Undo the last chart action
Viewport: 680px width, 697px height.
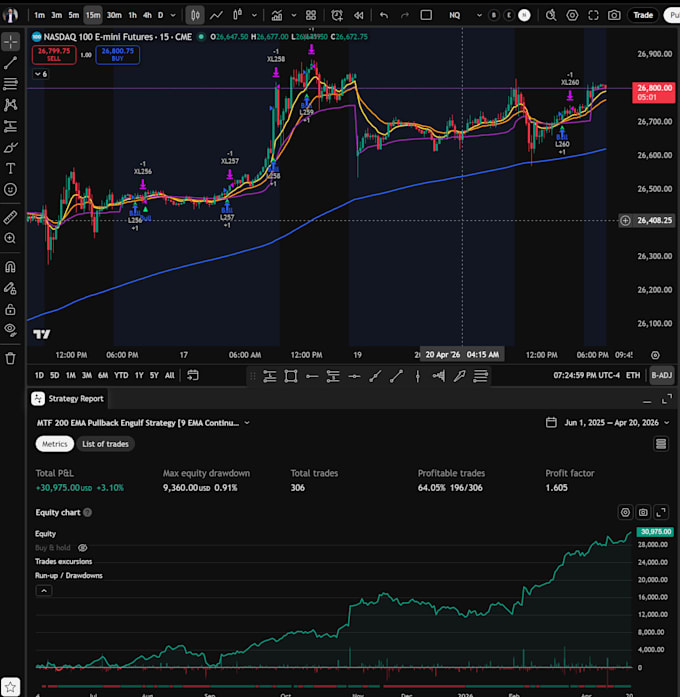coord(384,15)
